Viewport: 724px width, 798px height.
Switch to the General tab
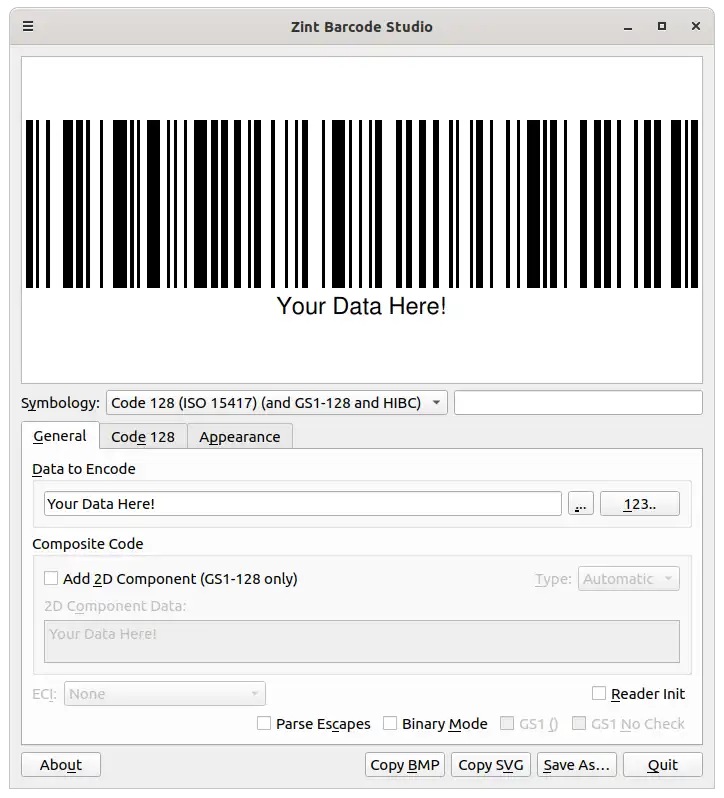(x=60, y=436)
